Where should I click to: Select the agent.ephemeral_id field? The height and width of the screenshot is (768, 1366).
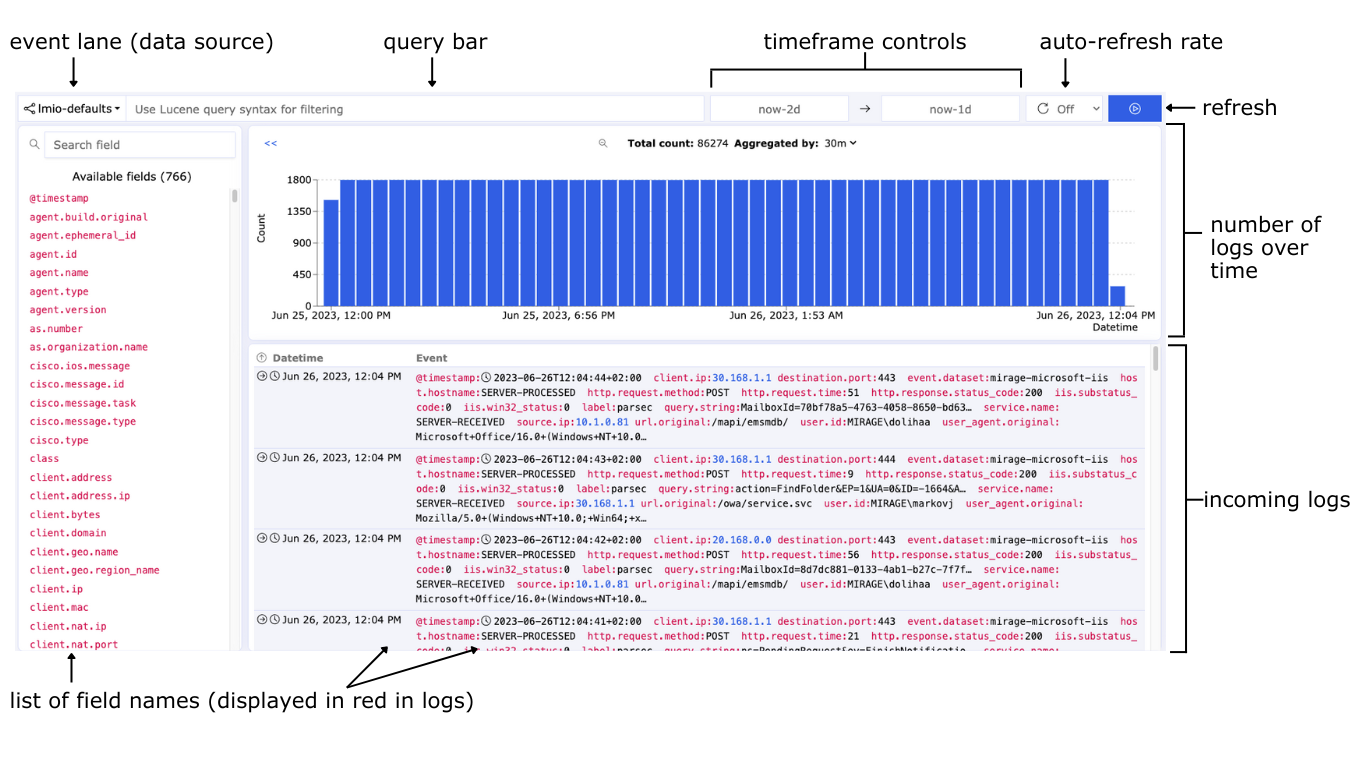(x=83, y=235)
